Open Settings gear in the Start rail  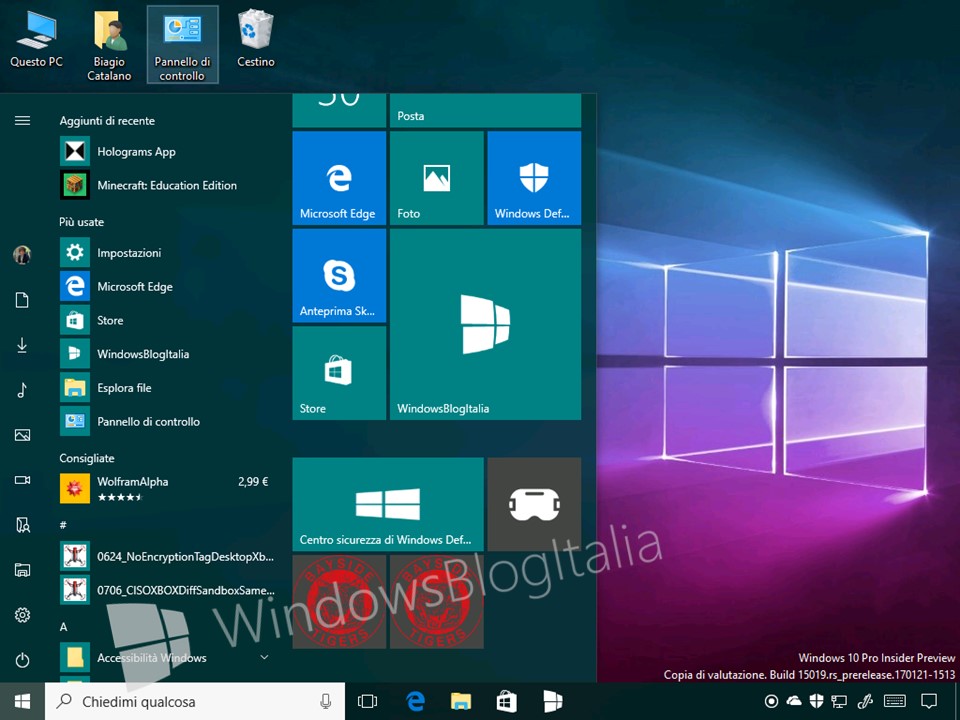[x=23, y=615]
